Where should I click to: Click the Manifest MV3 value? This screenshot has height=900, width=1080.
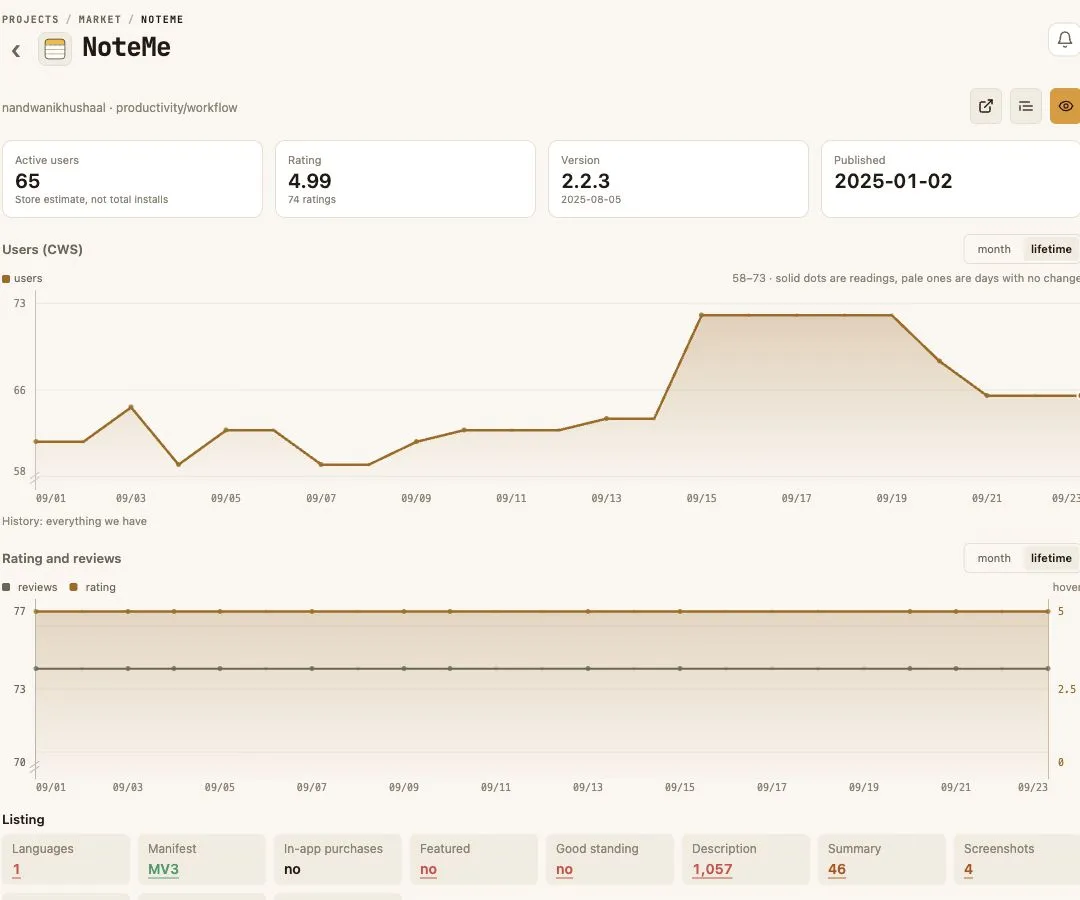tap(163, 870)
